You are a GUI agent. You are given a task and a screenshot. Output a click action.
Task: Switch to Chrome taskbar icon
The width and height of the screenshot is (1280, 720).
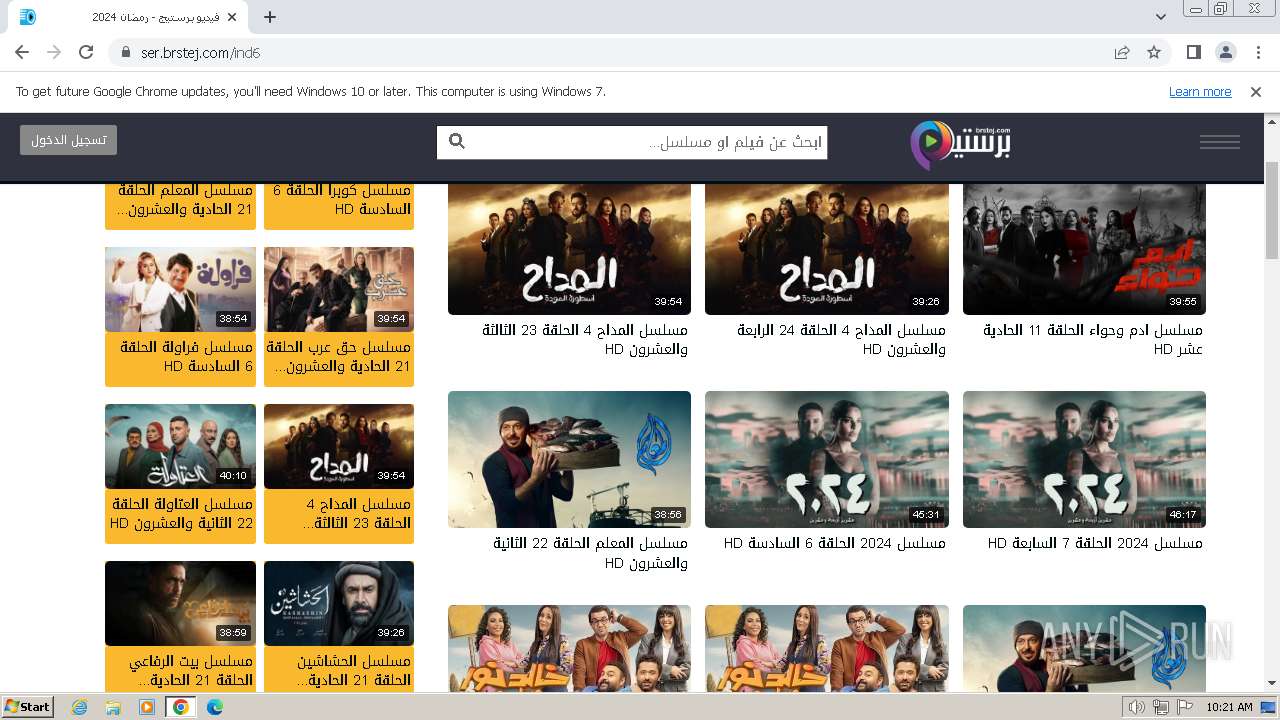pos(180,707)
